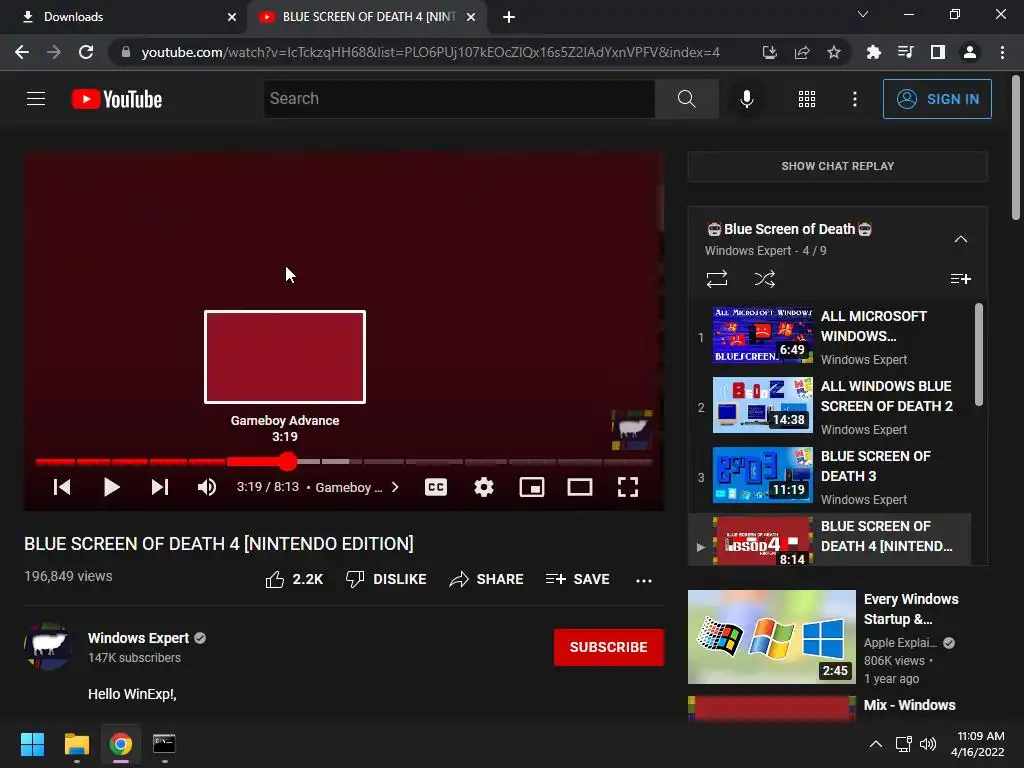Open the YouTube guide hamburger menu

(36, 99)
